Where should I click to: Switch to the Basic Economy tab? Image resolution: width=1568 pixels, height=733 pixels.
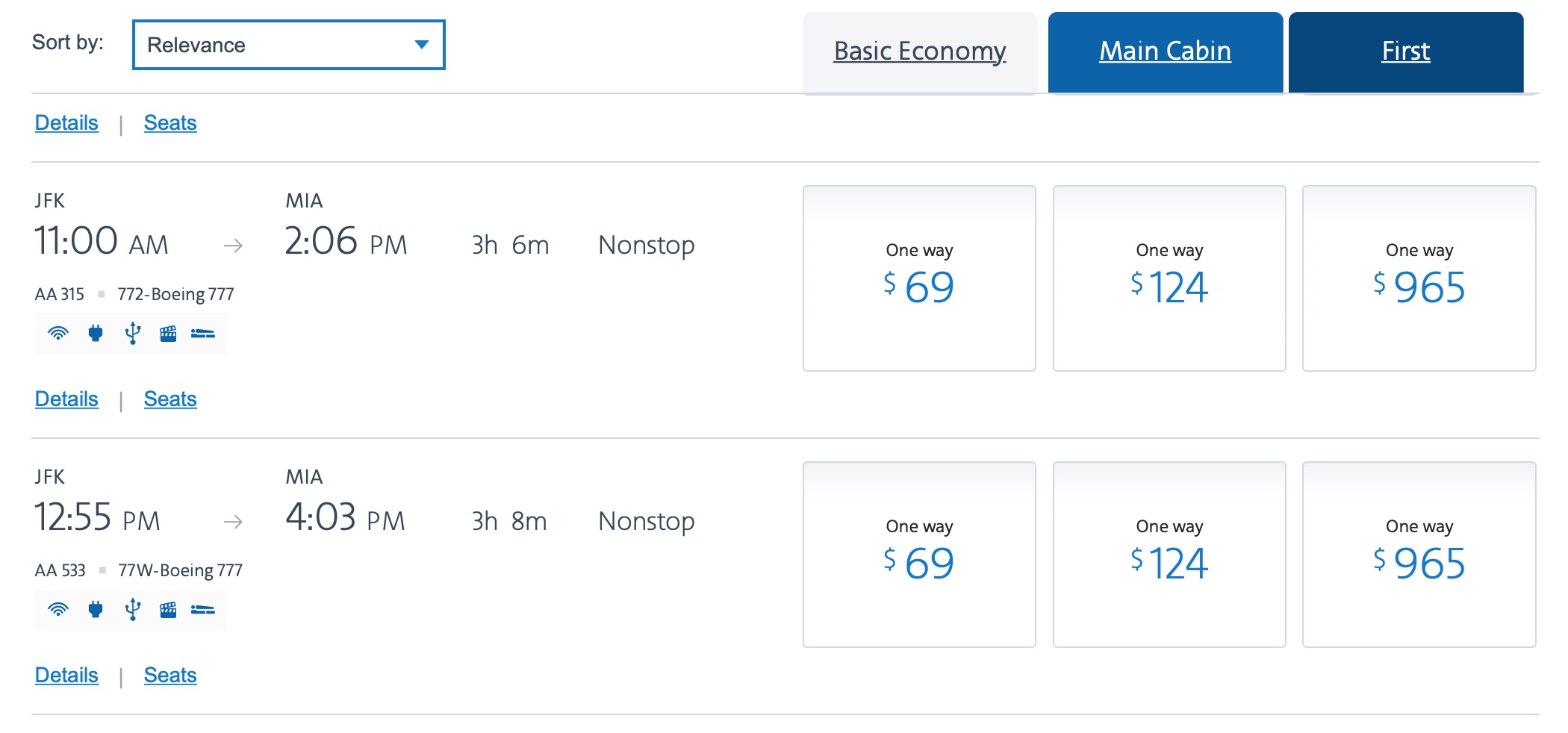click(920, 52)
